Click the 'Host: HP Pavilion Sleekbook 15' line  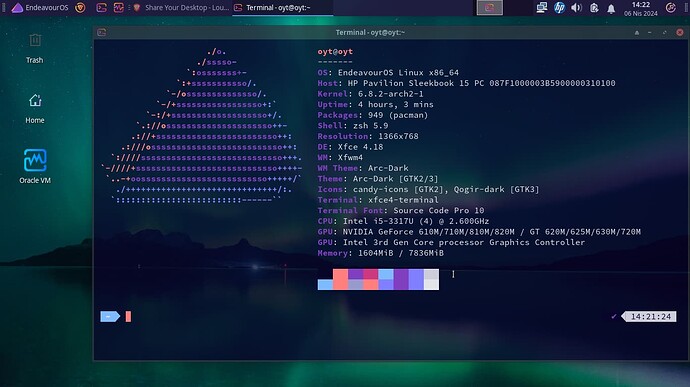[466, 83]
